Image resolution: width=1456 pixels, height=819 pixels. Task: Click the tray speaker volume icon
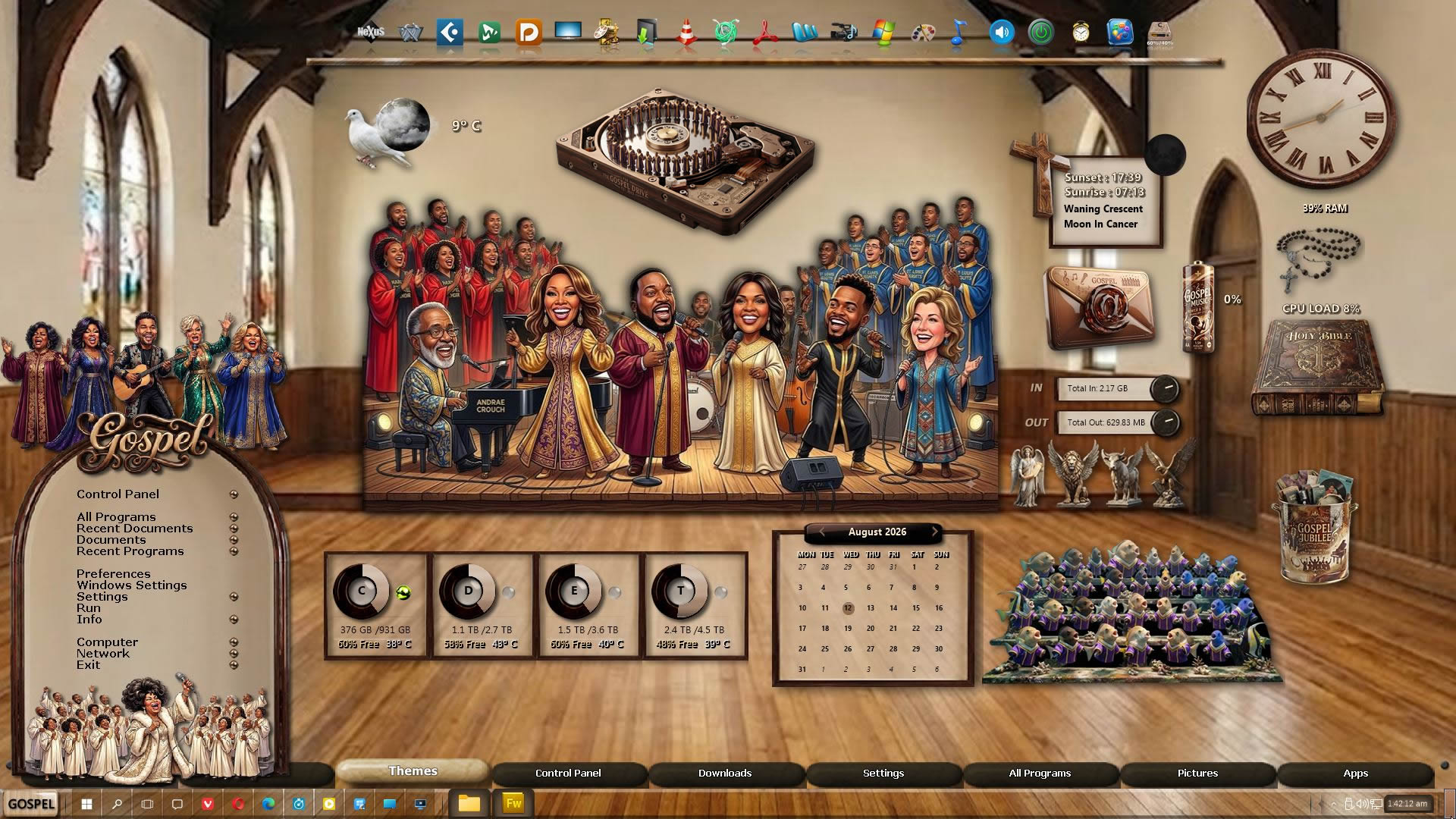(1362, 804)
